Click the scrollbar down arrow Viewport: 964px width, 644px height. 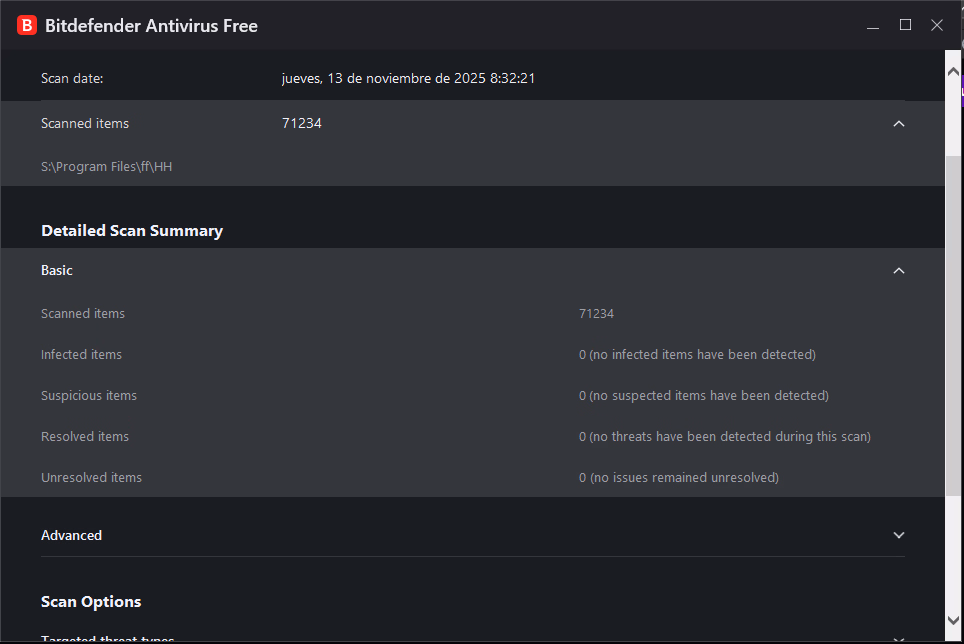pyautogui.click(x=953, y=620)
